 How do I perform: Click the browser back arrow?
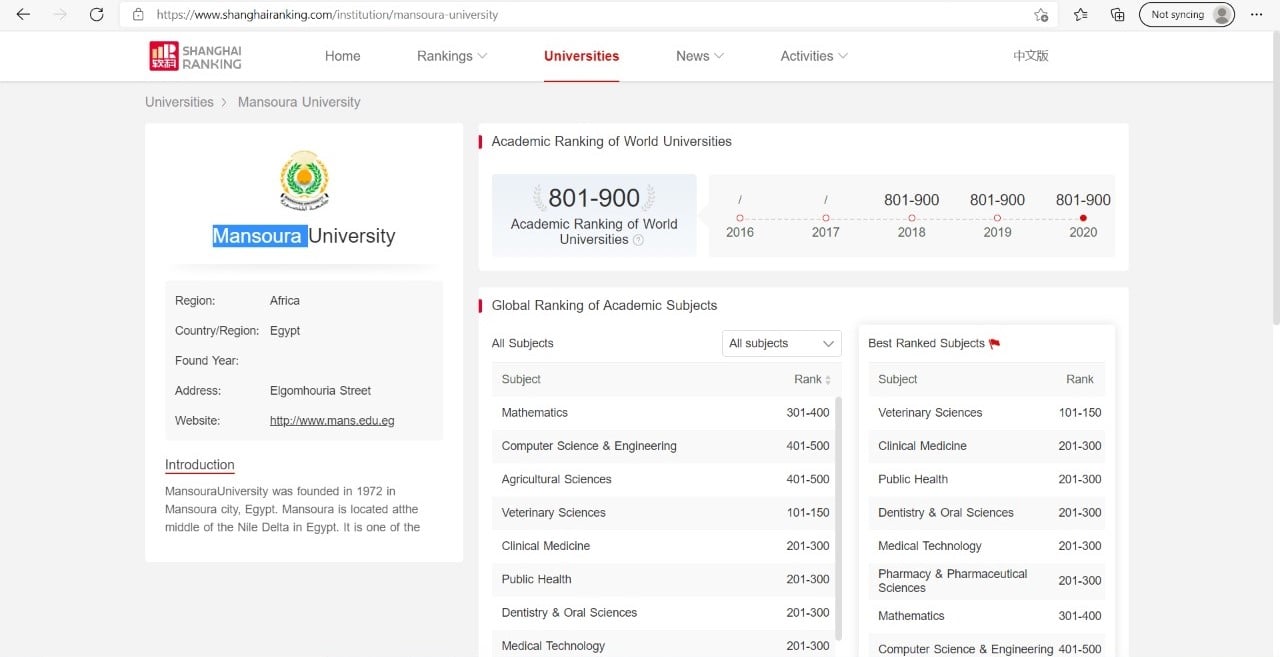tap(23, 15)
